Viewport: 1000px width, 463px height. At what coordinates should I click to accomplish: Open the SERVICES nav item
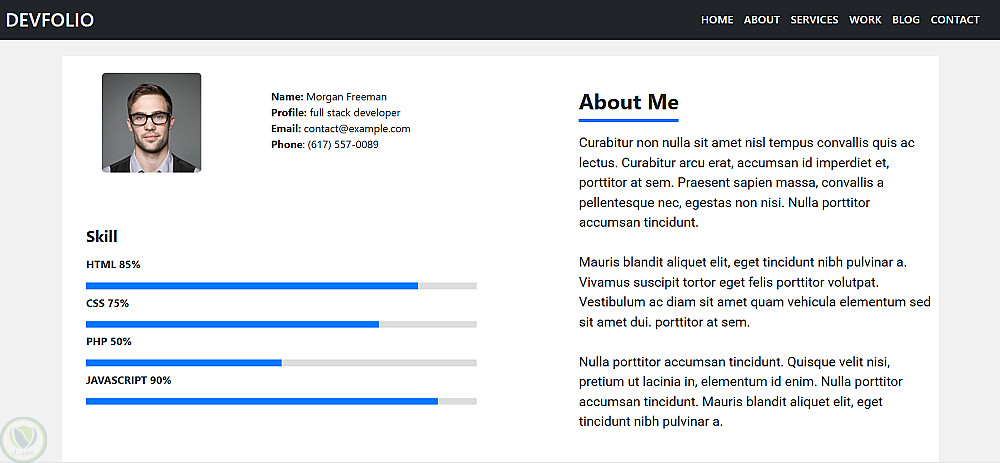pyautogui.click(x=814, y=20)
